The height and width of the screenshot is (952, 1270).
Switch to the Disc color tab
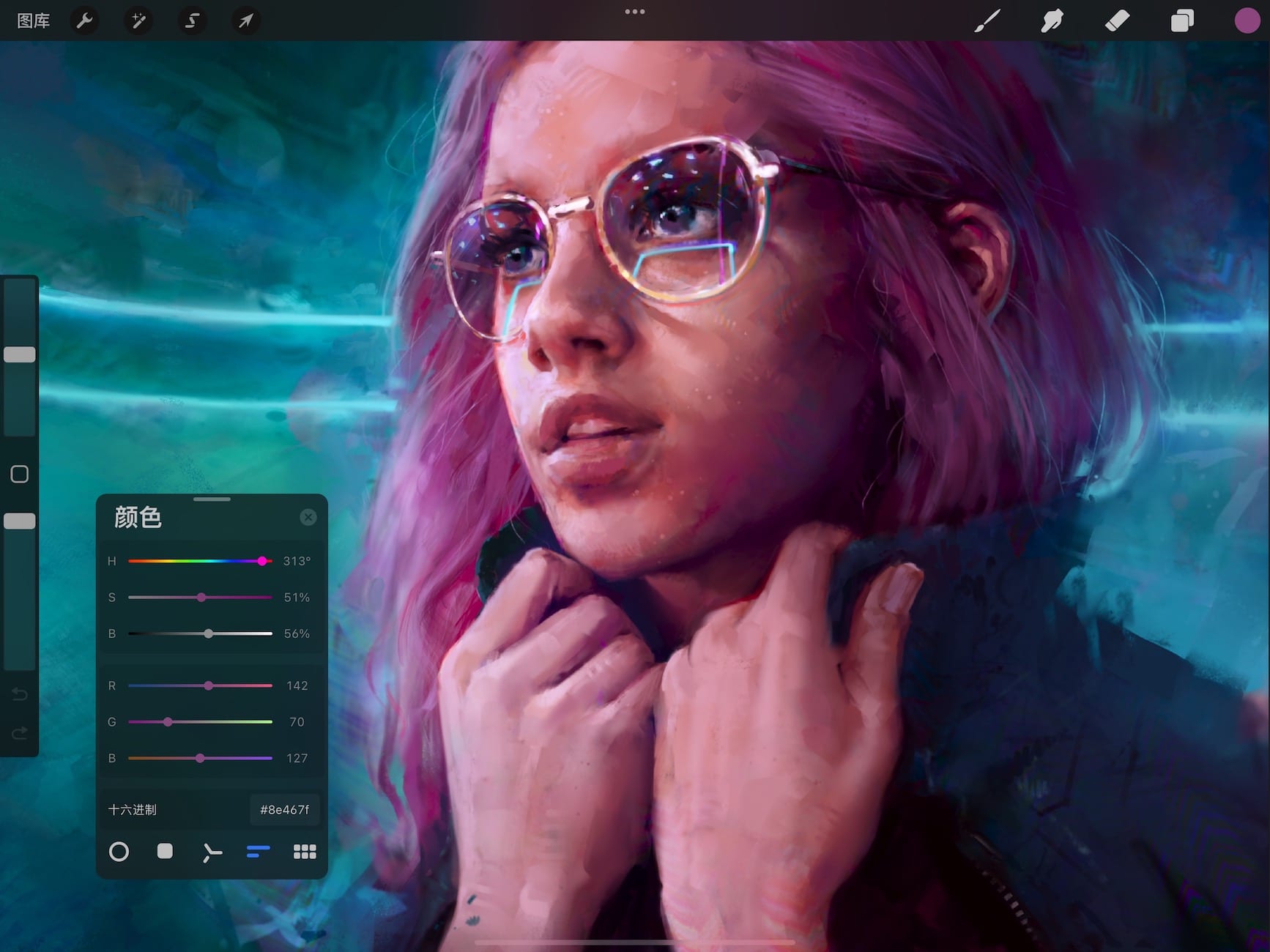(x=119, y=852)
